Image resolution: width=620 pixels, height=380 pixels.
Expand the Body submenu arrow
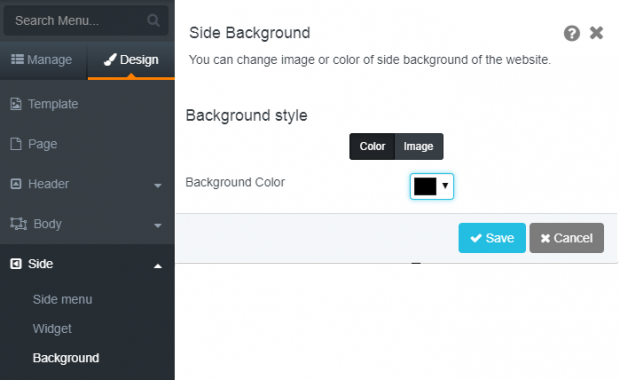click(x=158, y=225)
